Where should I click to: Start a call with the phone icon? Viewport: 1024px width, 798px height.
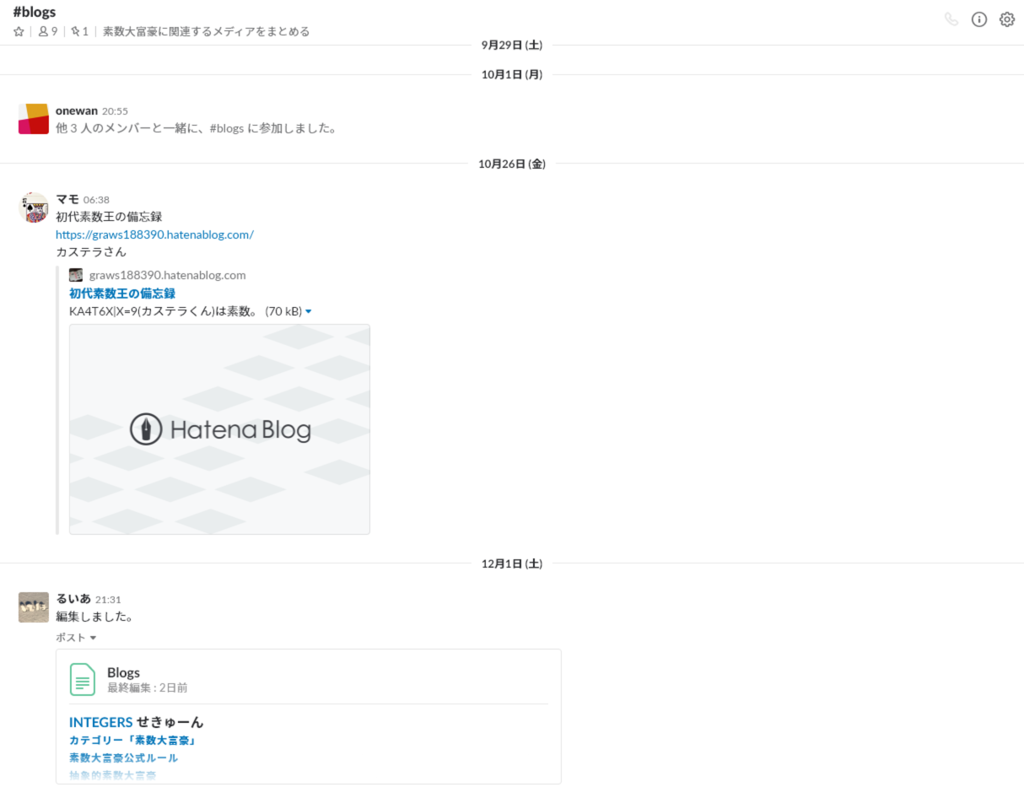point(951,20)
